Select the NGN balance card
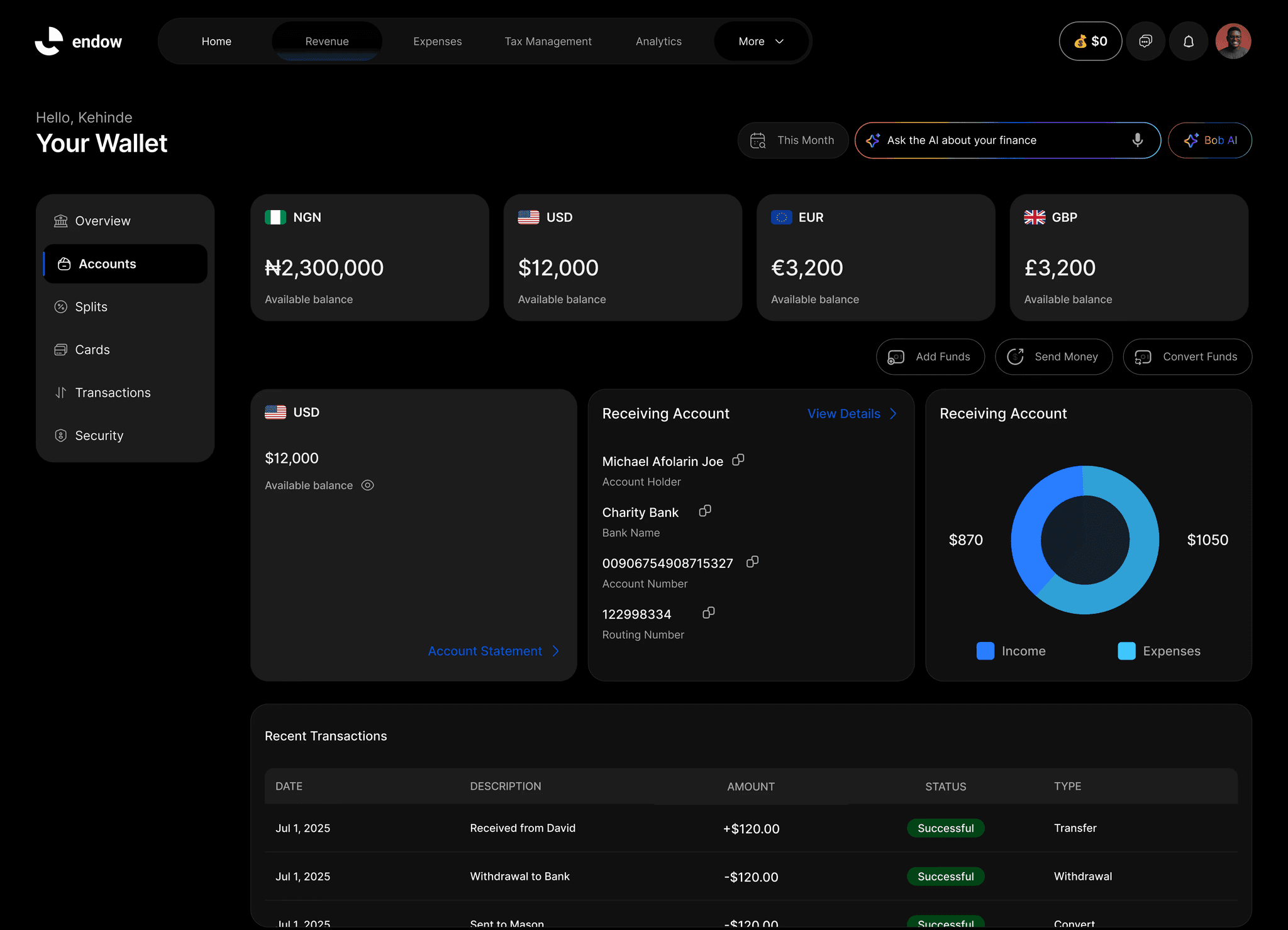Screen dimensions: 1288x930 (369, 258)
